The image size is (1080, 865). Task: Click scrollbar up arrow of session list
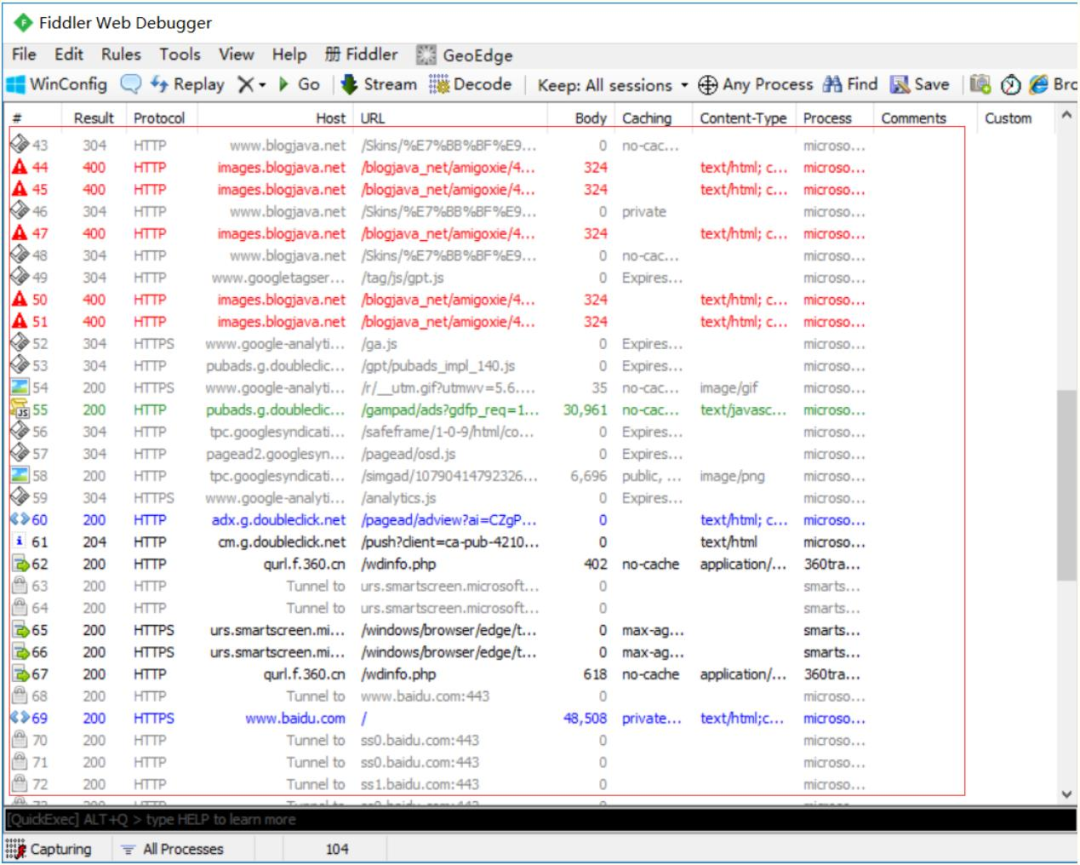1066,116
